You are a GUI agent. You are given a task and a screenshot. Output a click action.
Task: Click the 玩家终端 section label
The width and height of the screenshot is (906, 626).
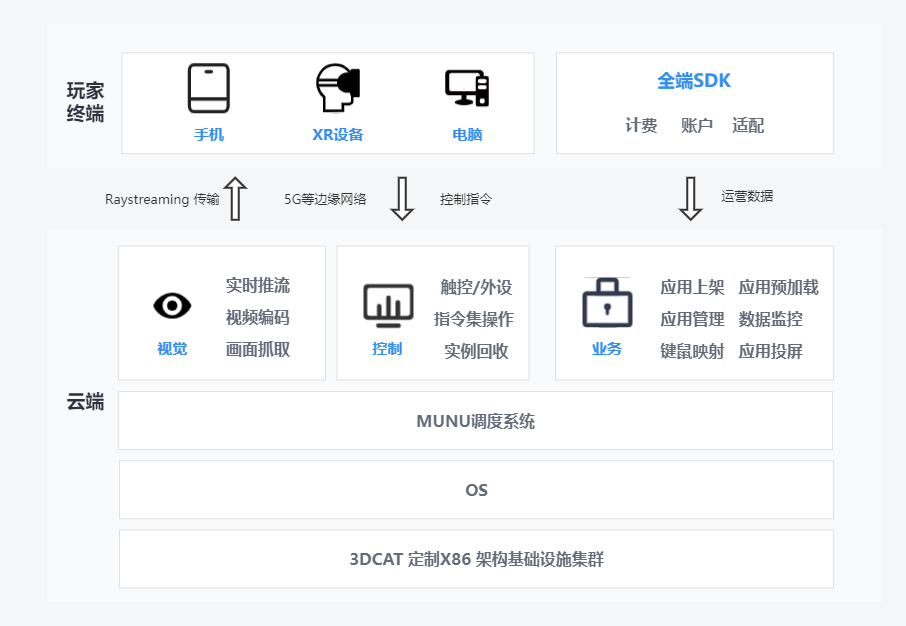coord(85,102)
